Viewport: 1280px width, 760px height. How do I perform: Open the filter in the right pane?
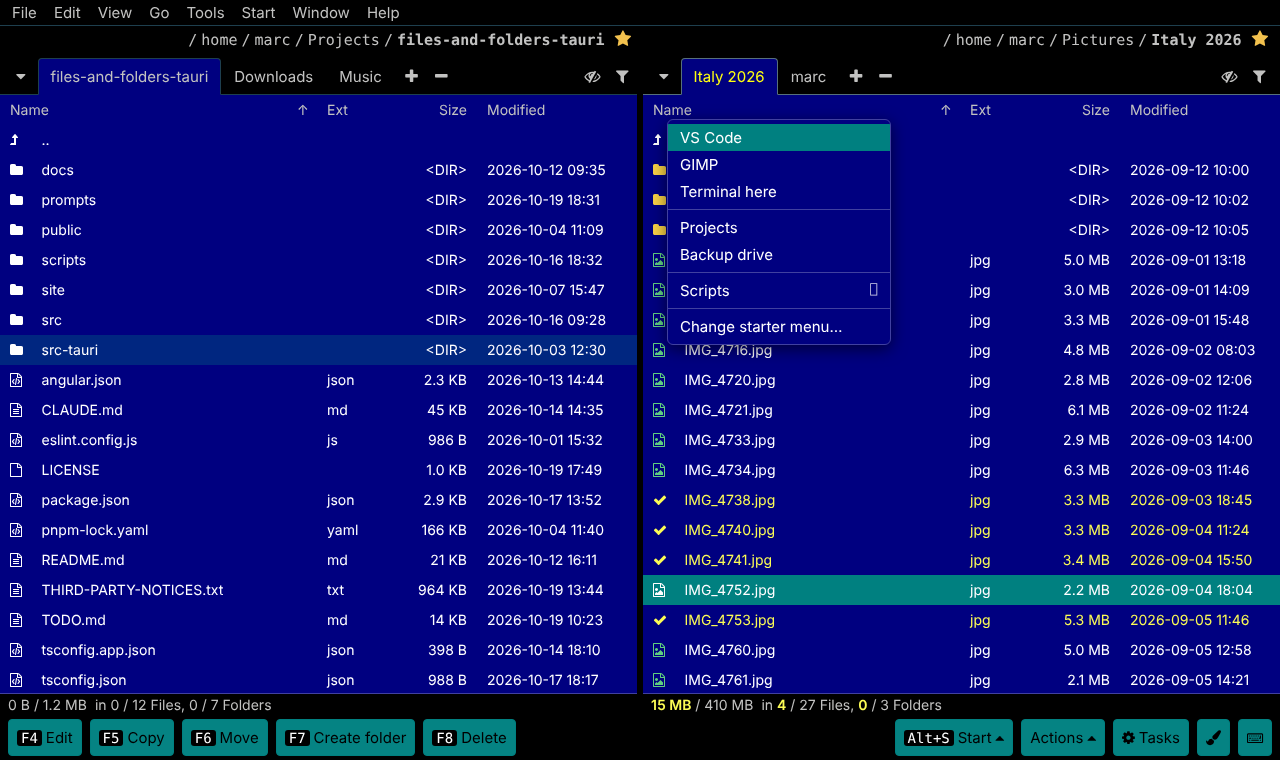pyautogui.click(x=1259, y=76)
